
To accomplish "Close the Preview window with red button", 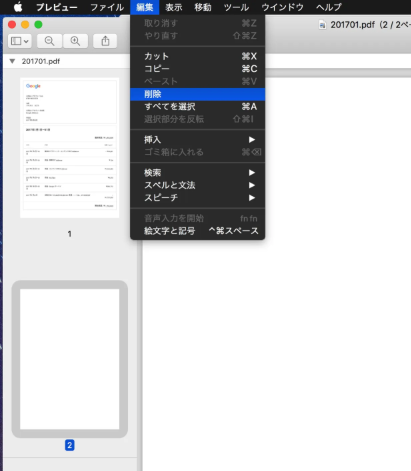I will tap(12, 25).
